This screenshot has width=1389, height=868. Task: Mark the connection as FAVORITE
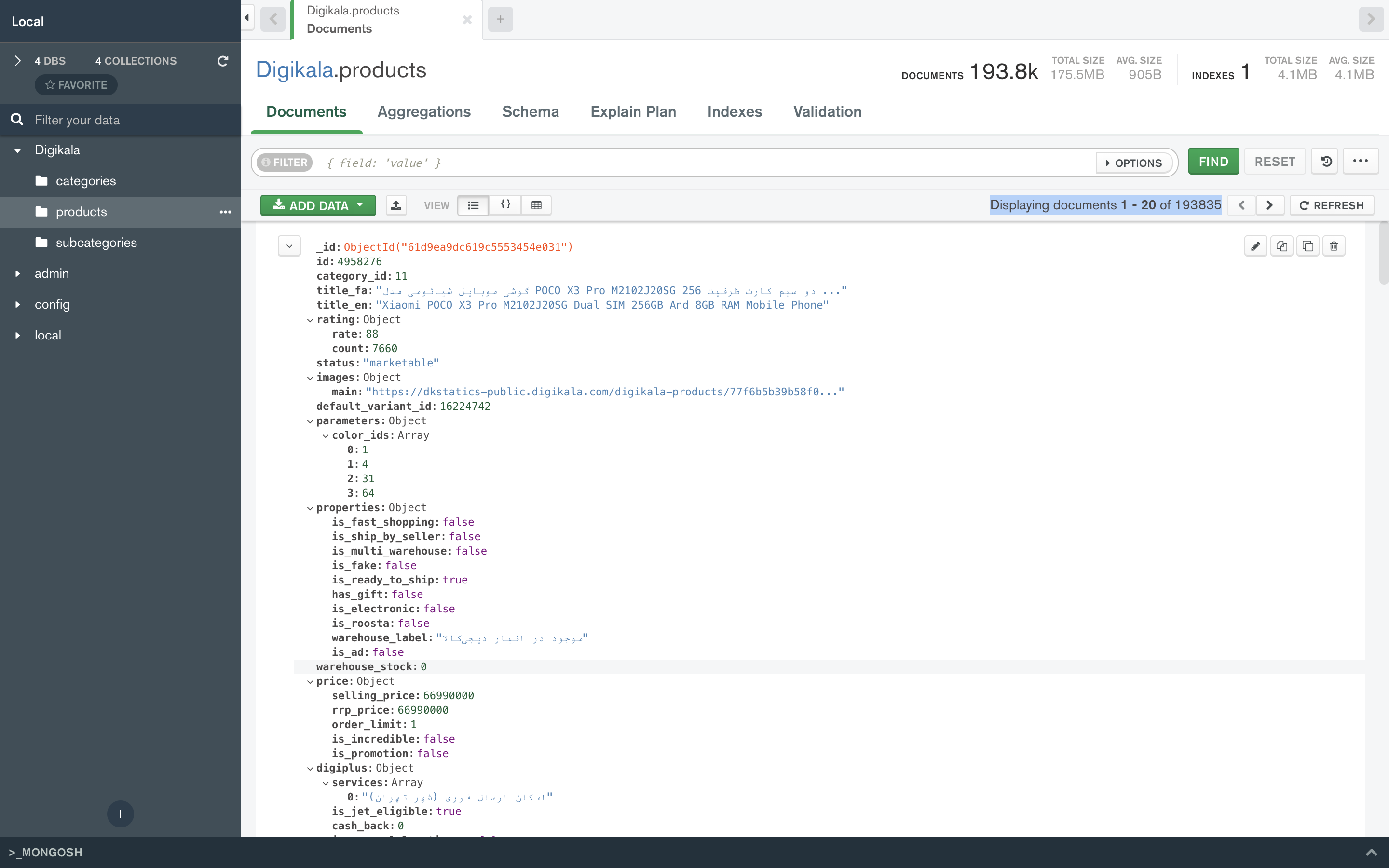pyautogui.click(x=76, y=85)
